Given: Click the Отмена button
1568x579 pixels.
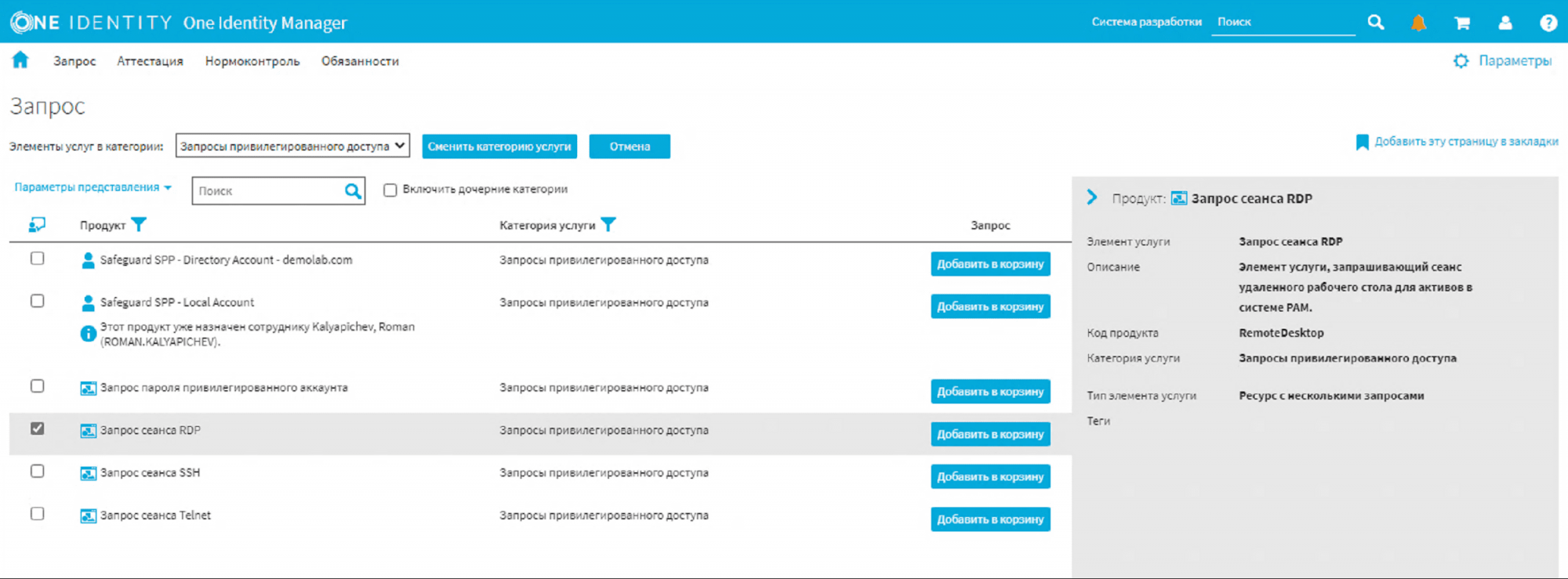Looking at the screenshot, I should click(630, 147).
